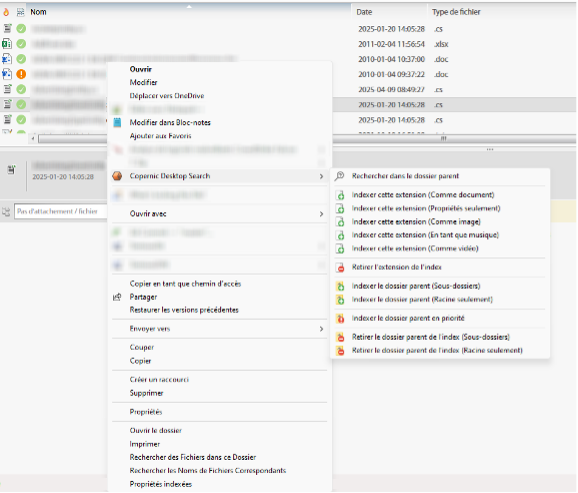This screenshot has height=493, width=578.
Task: Click the magnifier icon for Rechercher dans le dossier parent
Action: pyautogui.click(x=340, y=176)
